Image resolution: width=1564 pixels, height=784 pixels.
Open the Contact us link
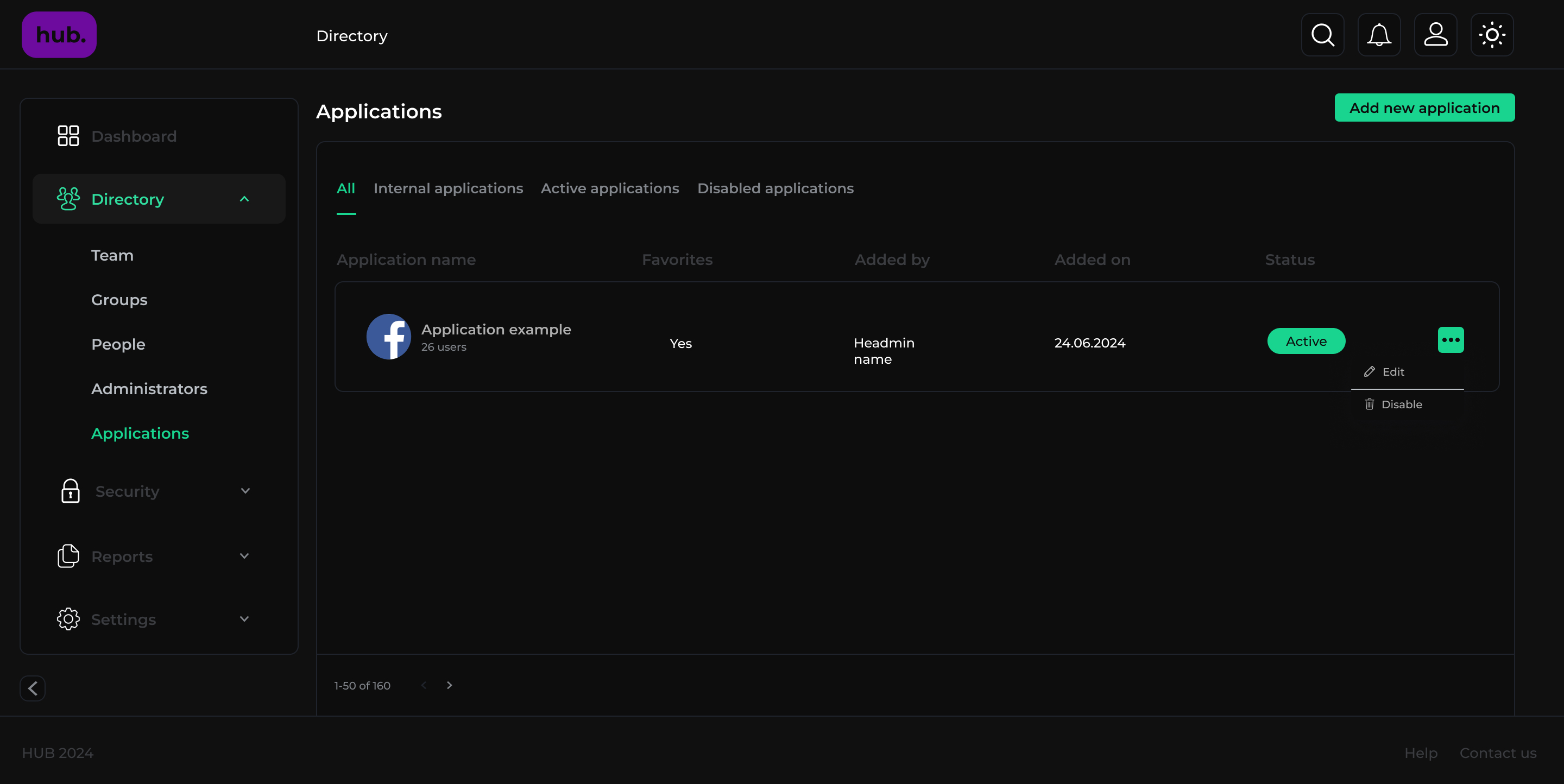point(1498,753)
